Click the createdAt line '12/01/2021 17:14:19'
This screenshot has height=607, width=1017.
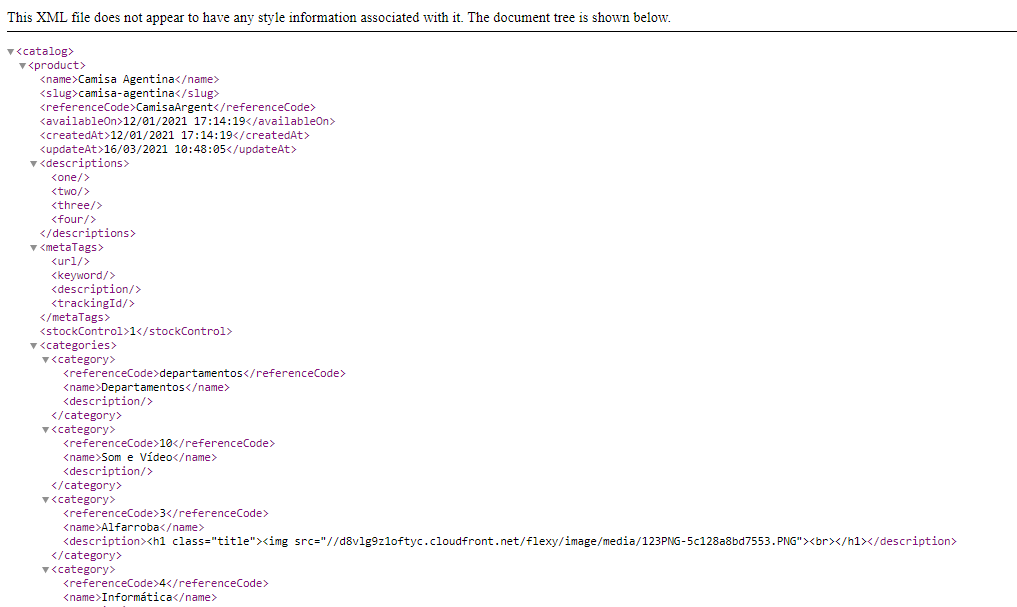pyautogui.click(x=174, y=136)
